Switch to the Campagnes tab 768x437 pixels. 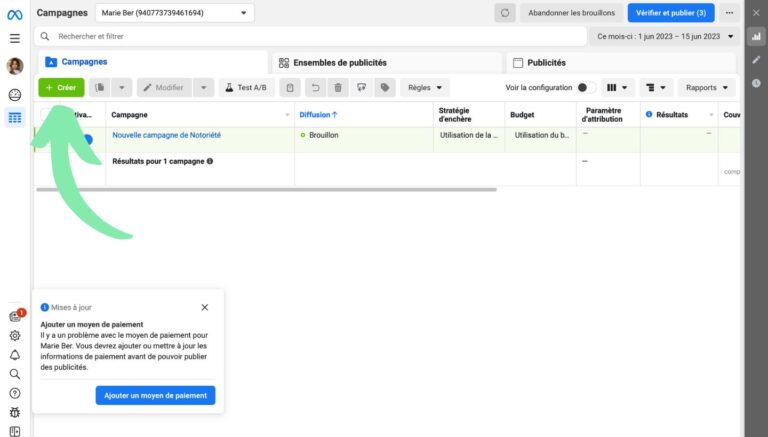coord(153,62)
